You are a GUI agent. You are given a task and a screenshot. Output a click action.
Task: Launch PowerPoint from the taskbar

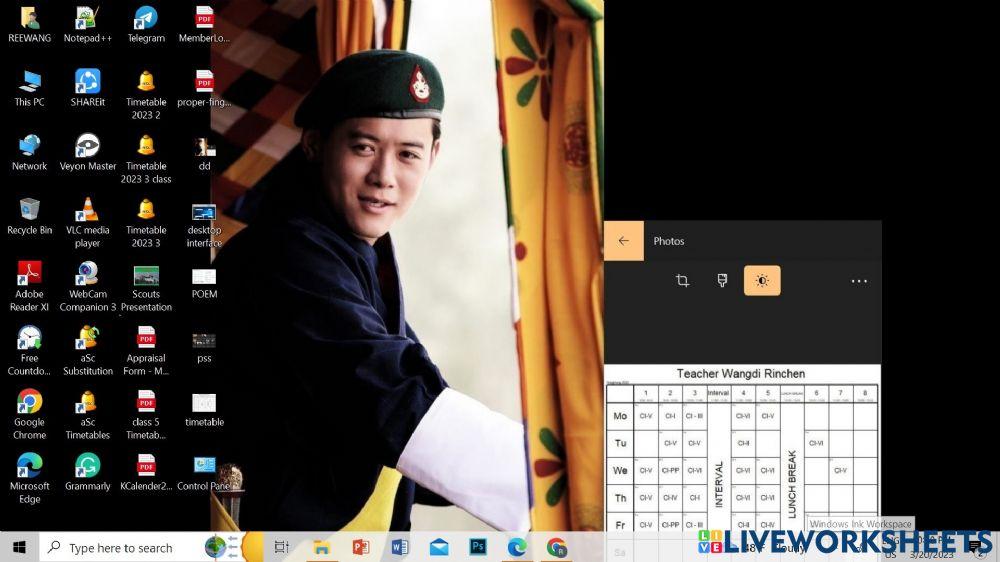pos(361,547)
